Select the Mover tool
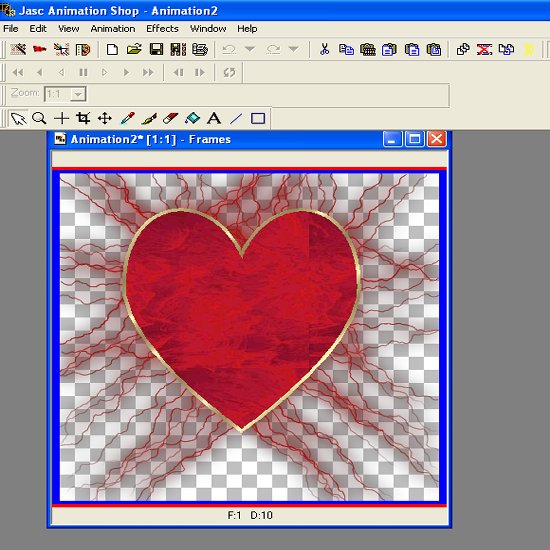 [105, 118]
